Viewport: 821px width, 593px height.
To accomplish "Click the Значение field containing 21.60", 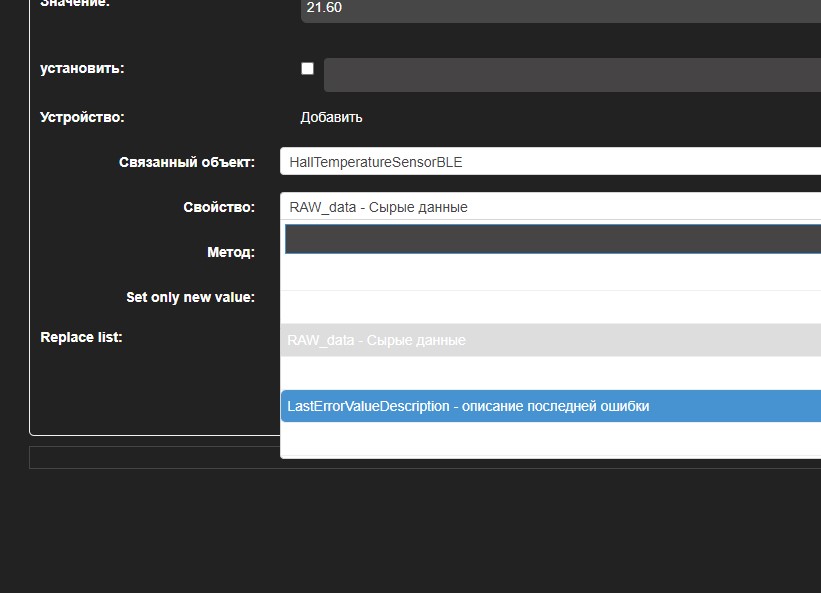I will pyautogui.click(x=550, y=11).
